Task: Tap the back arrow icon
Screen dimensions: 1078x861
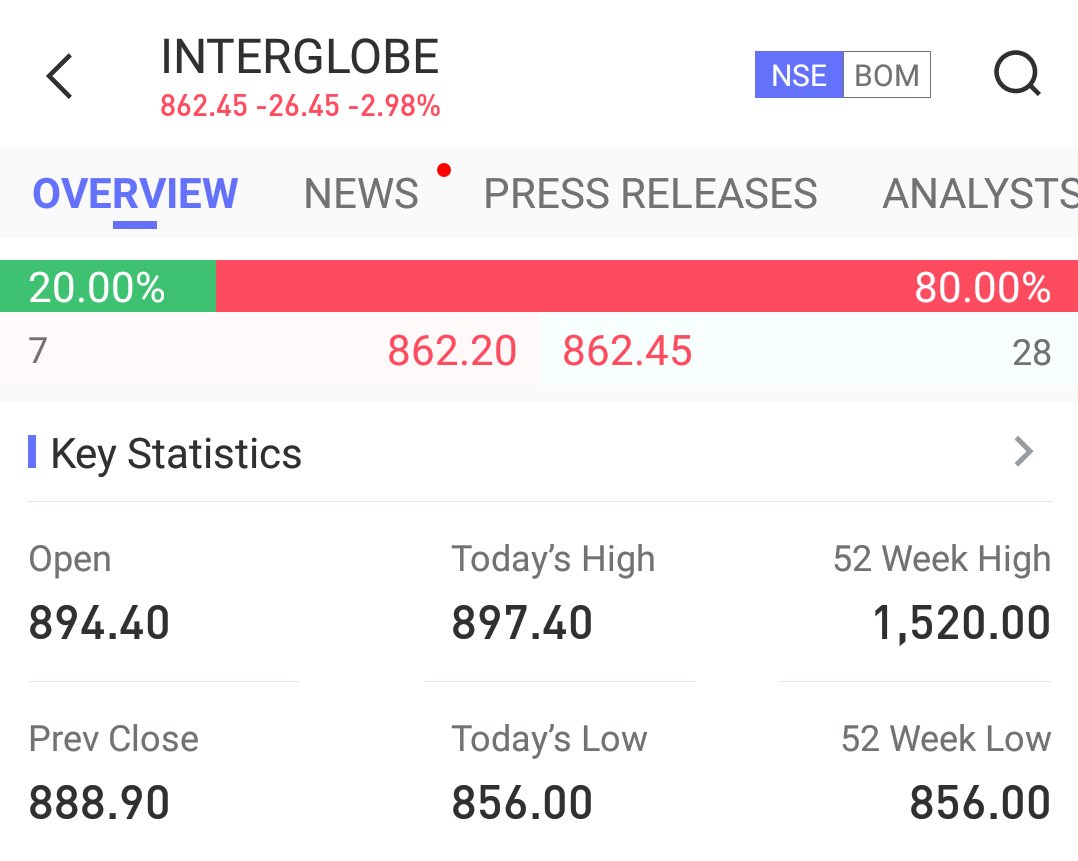Action: tap(59, 76)
